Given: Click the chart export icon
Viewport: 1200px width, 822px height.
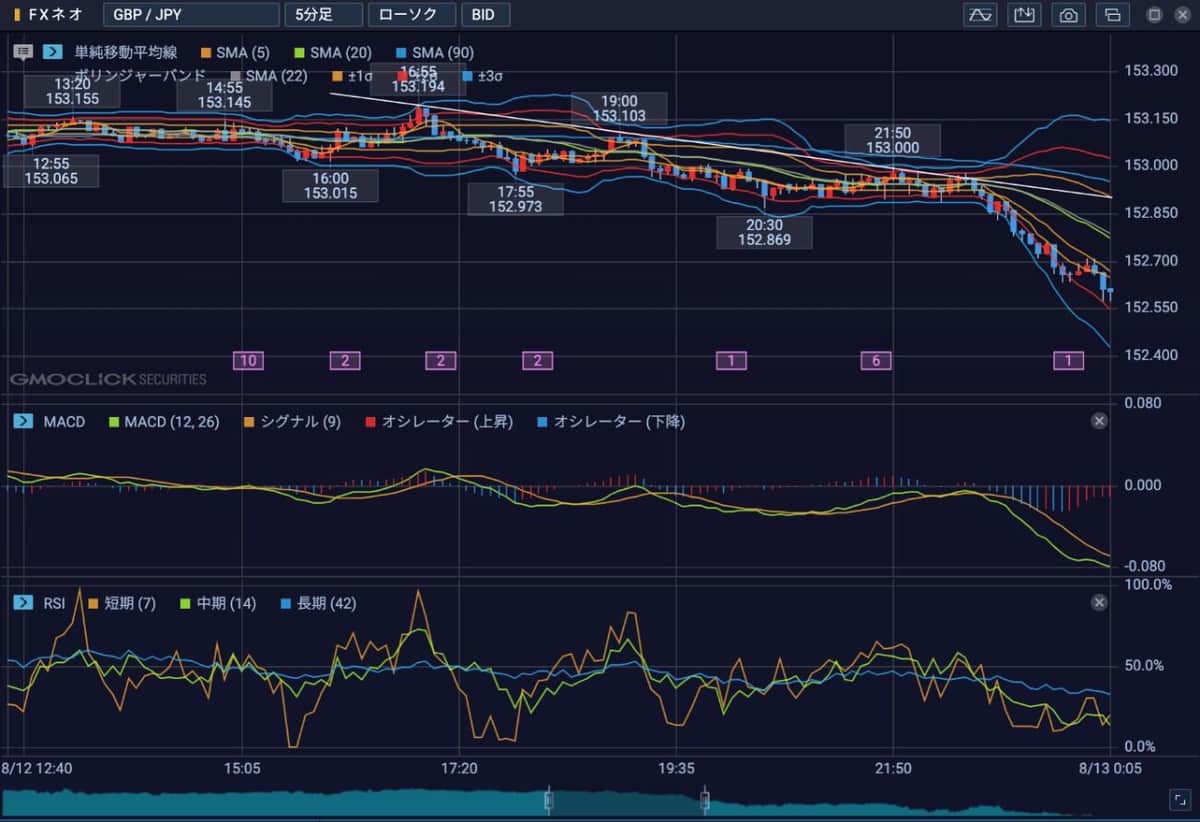Looking at the screenshot, I should 1025,15.
